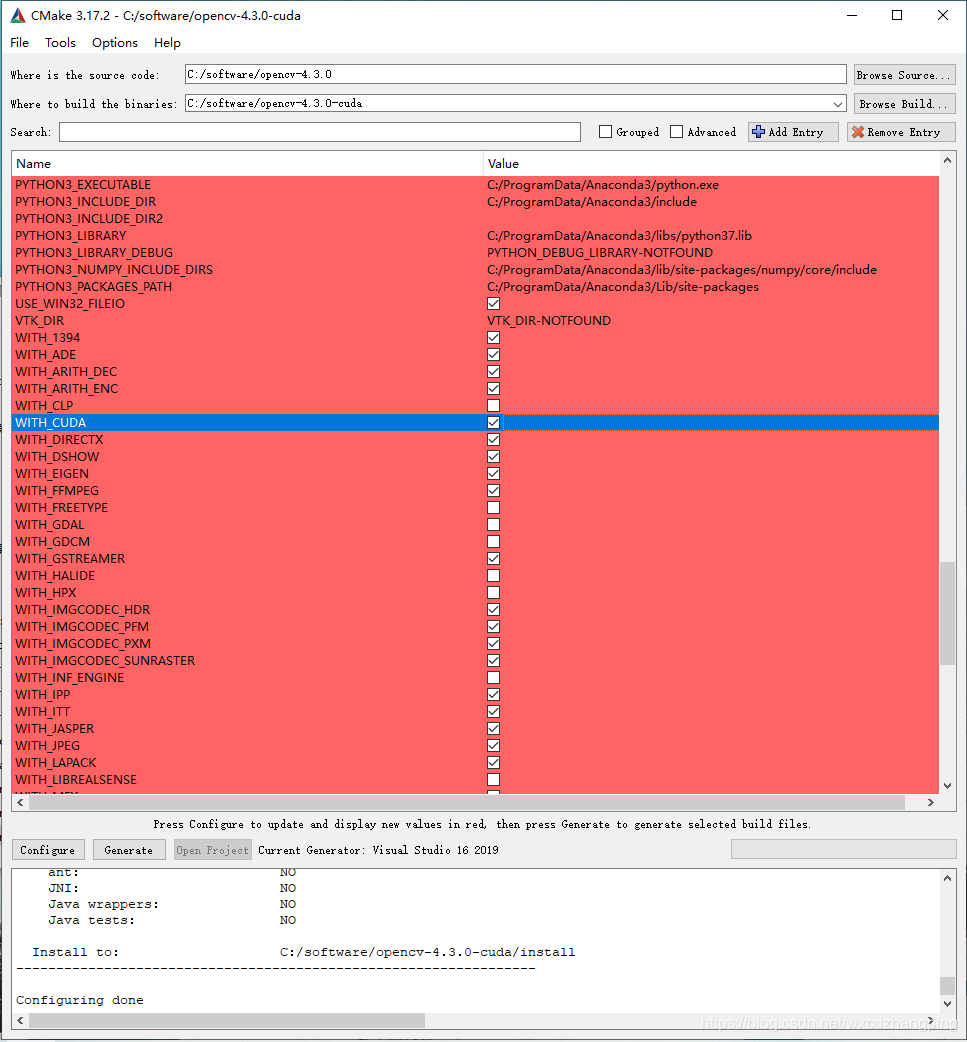The width and height of the screenshot is (967, 1042).
Task: Click into the Search field
Action: click(x=320, y=132)
